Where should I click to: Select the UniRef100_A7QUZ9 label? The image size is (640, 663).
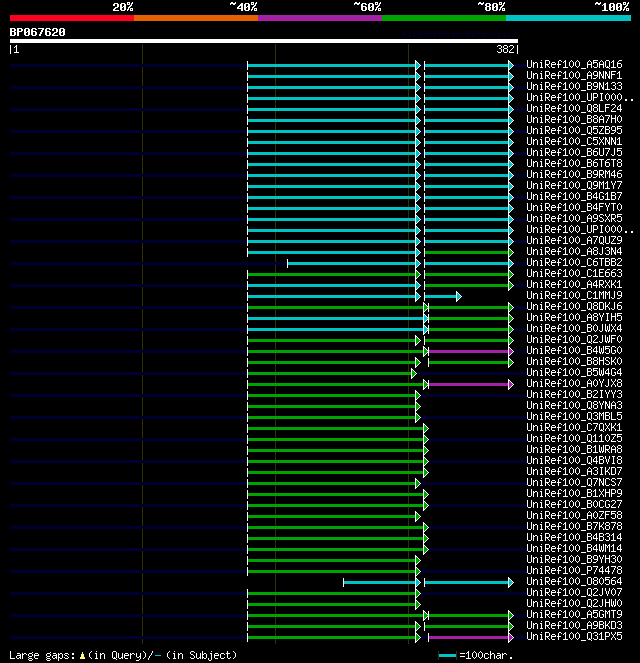click(574, 240)
